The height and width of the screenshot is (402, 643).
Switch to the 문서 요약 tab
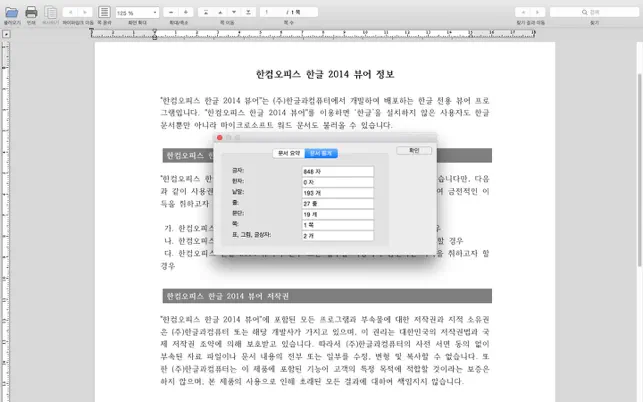(x=289, y=153)
